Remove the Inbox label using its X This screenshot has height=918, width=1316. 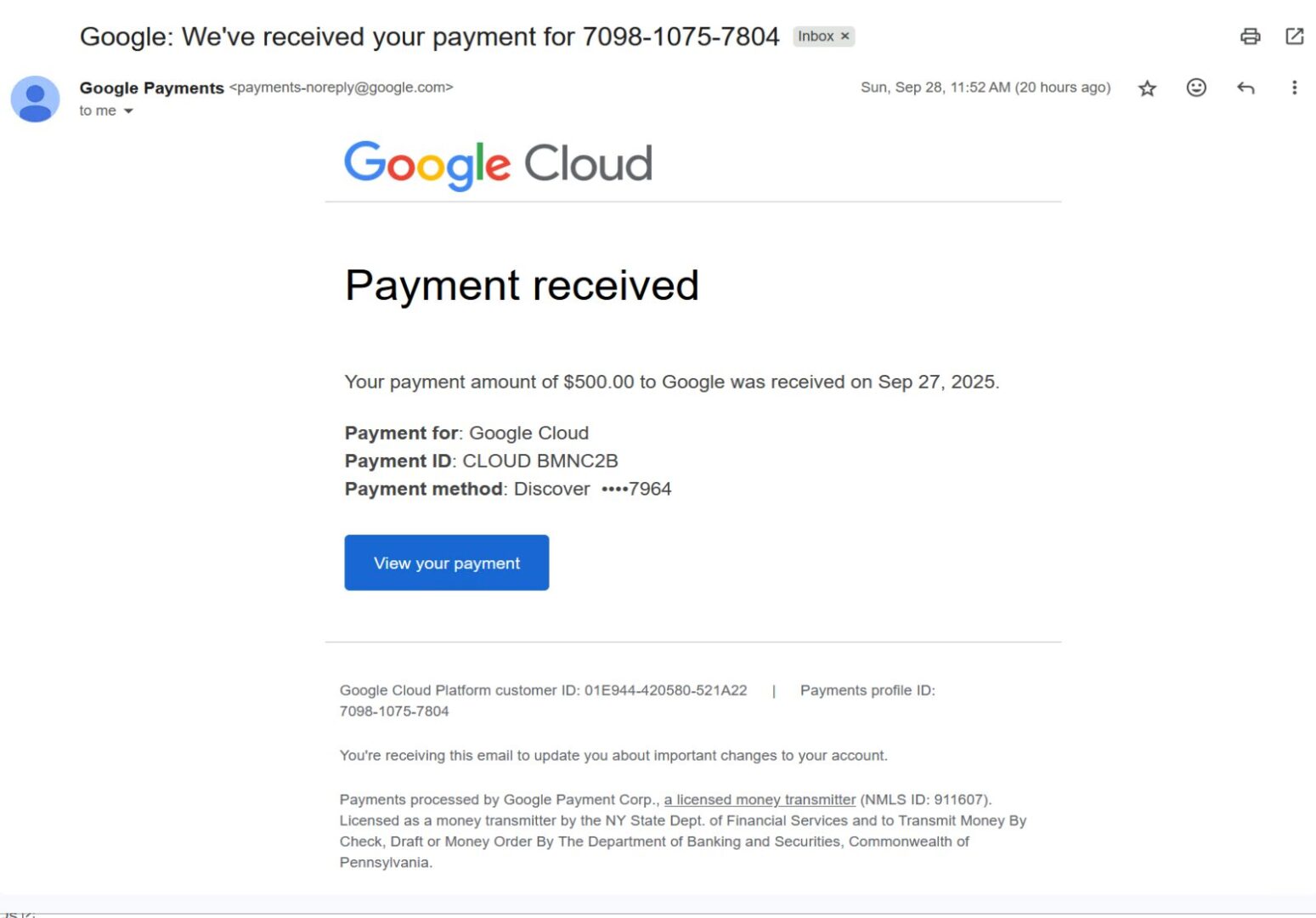845,37
